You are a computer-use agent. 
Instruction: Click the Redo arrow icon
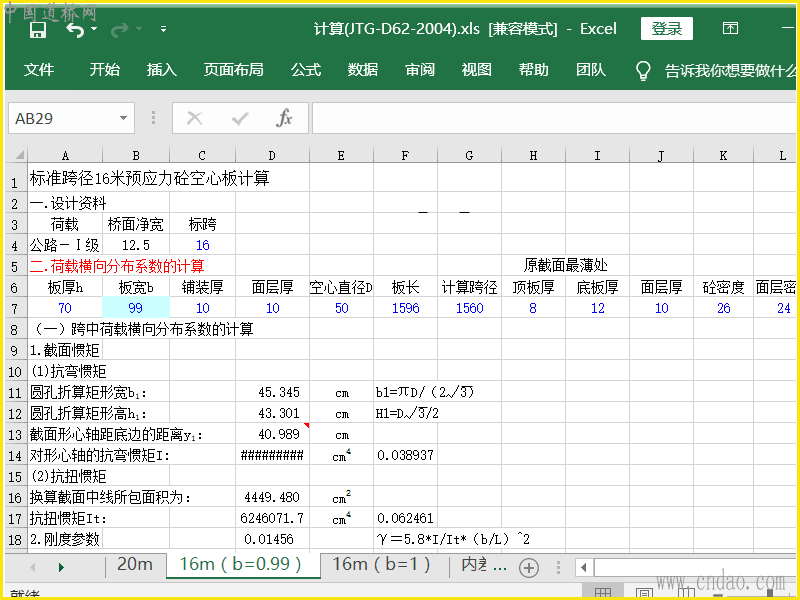click(120, 30)
